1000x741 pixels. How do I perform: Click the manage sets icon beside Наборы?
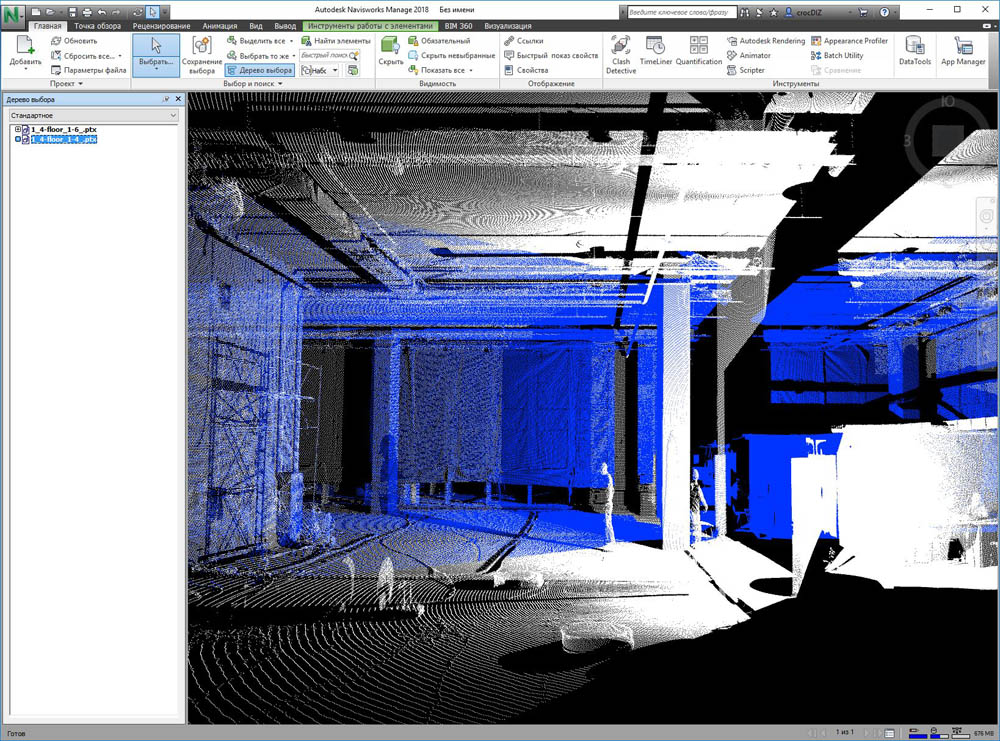[x=353, y=70]
